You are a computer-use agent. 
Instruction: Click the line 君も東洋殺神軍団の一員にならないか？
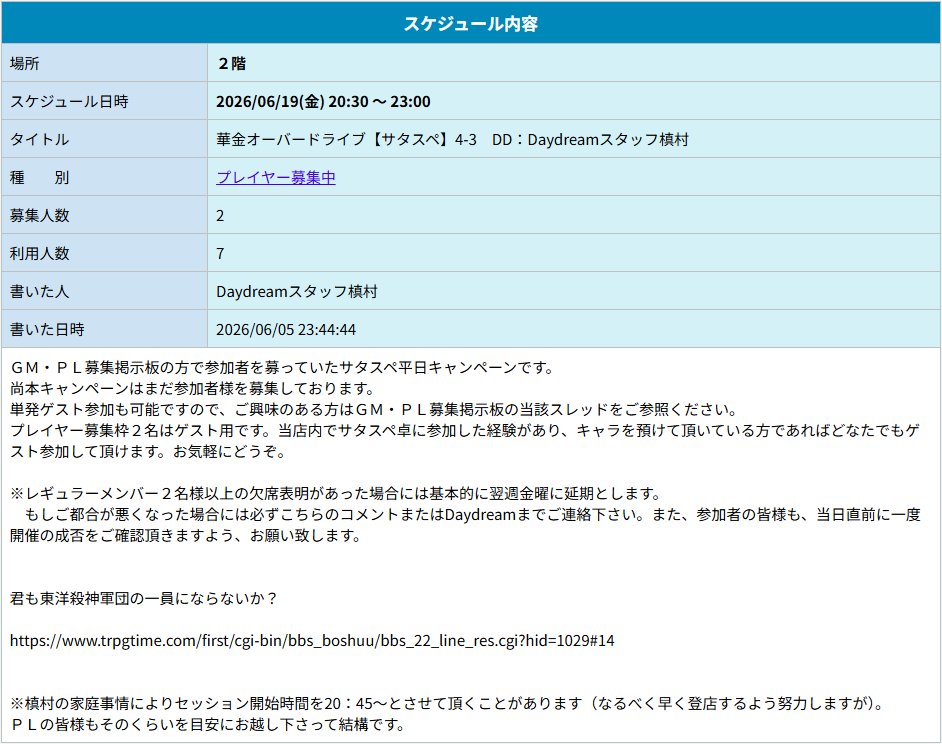(x=144, y=598)
